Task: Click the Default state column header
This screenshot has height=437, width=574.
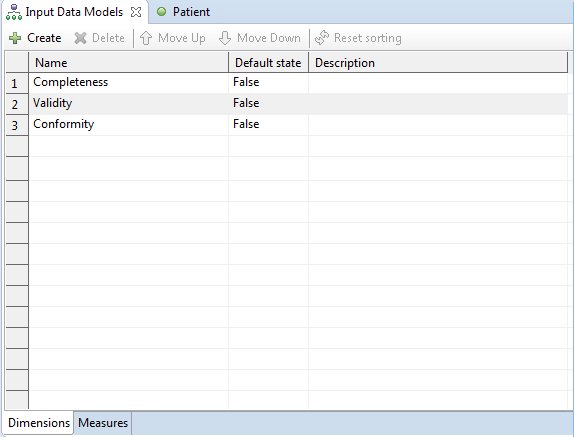Action: click(x=269, y=63)
